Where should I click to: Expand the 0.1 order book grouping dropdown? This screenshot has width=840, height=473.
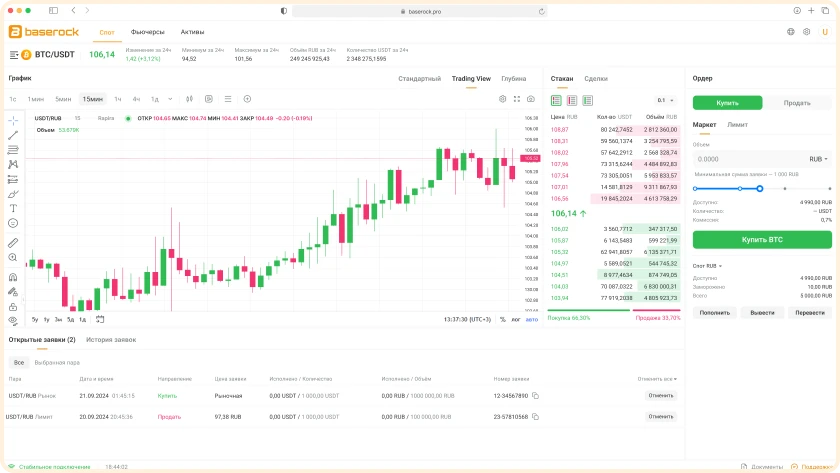tap(664, 100)
